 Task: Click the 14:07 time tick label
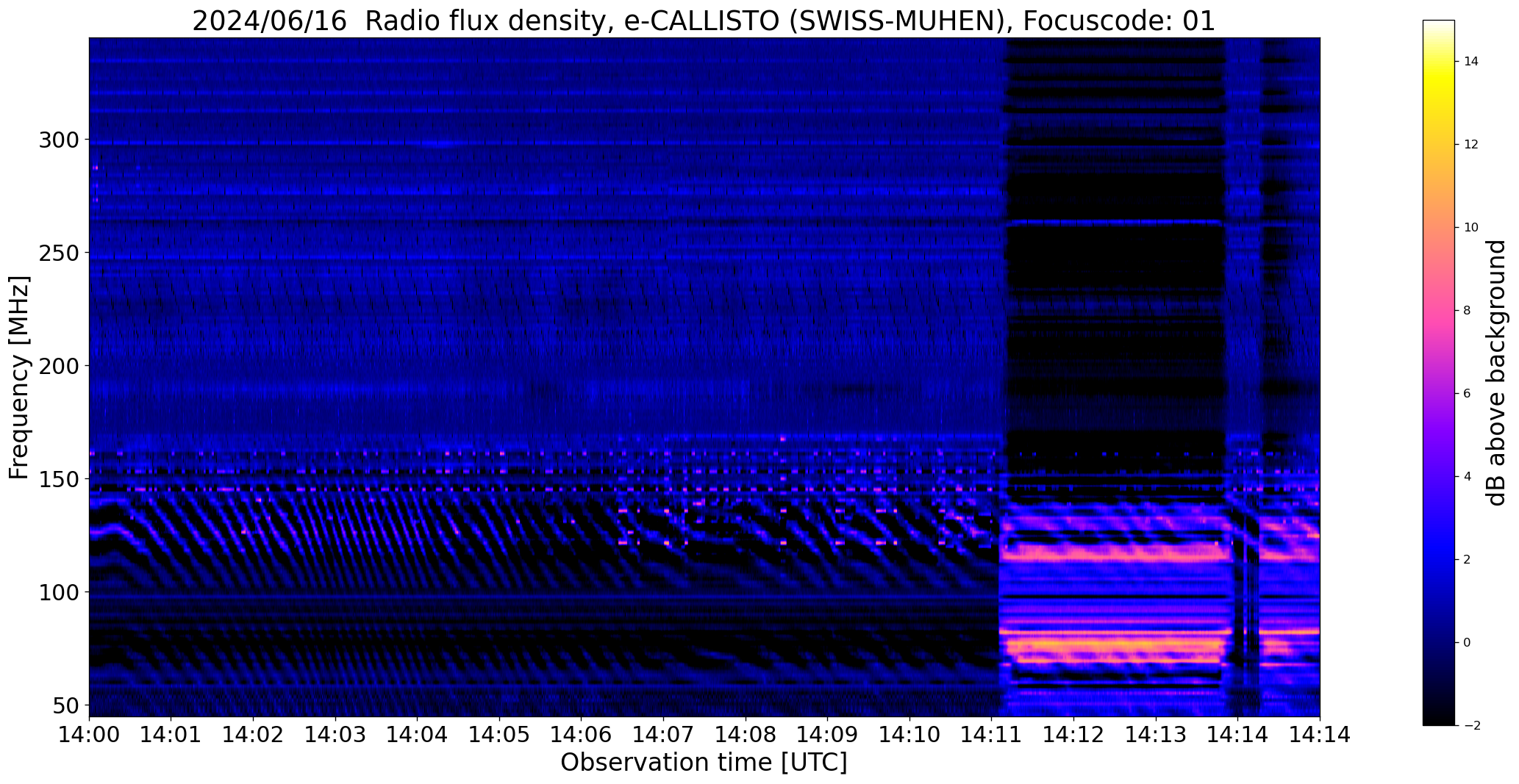(x=664, y=735)
